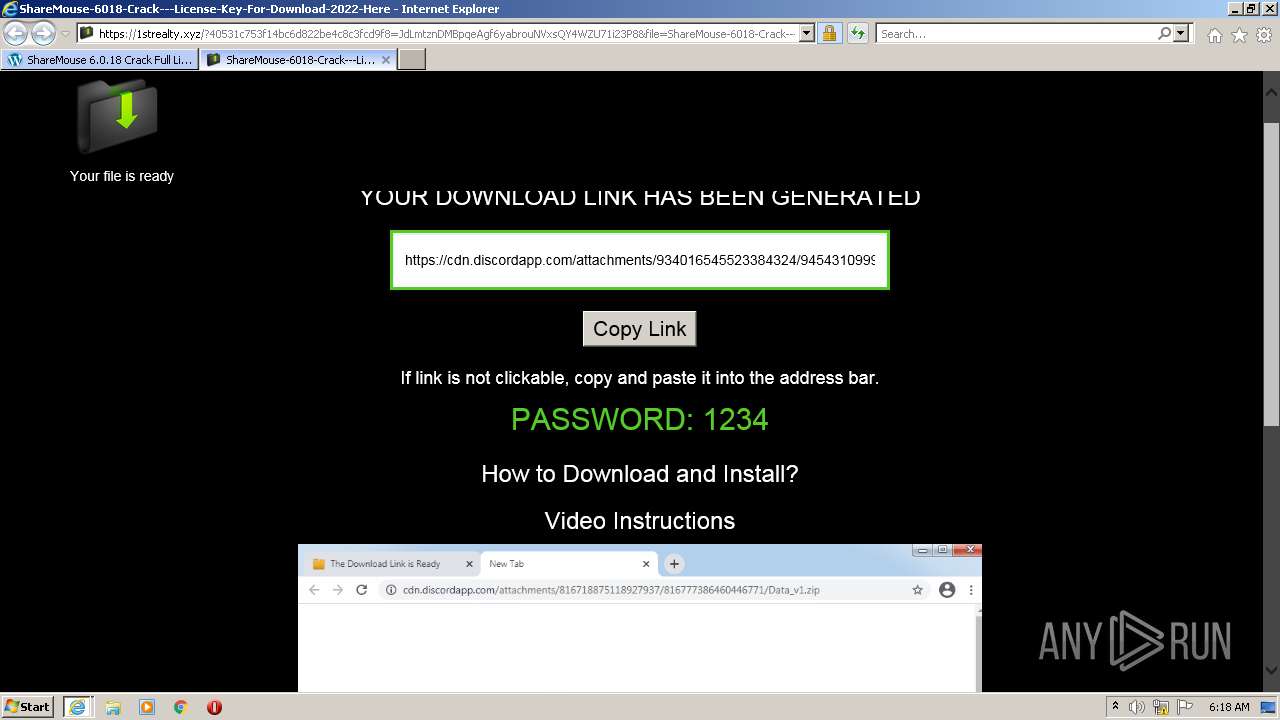The height and width of the screenshot is (720, 1280).
Task: Show hidden system tray icons arrow
Action: pos(1115,706)
